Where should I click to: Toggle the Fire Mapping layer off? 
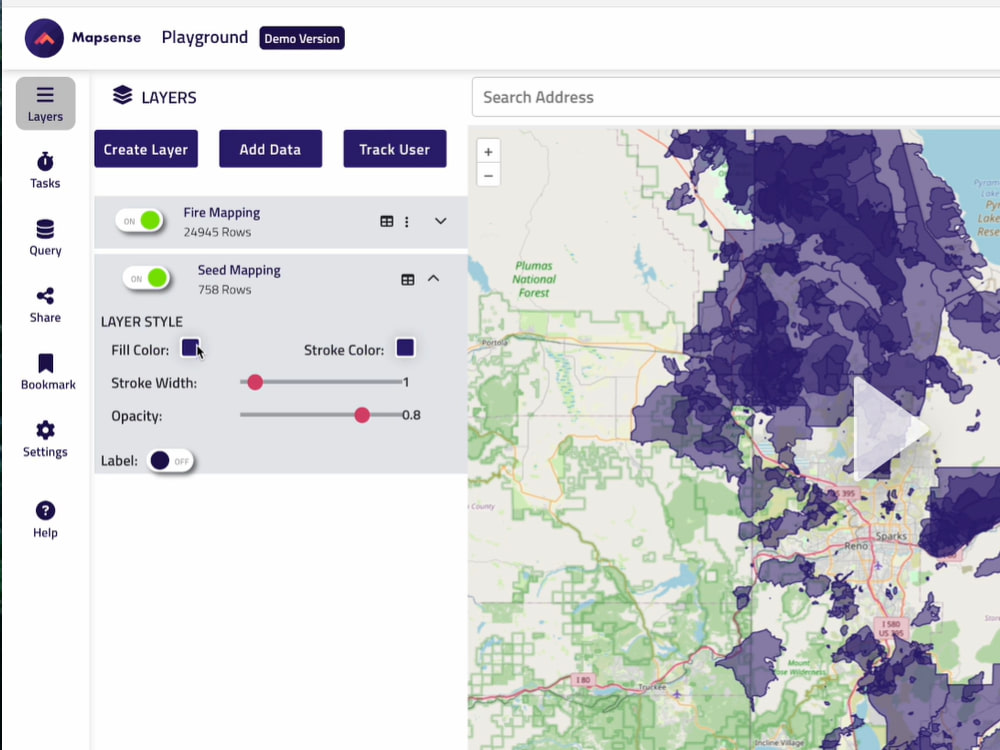140,221
